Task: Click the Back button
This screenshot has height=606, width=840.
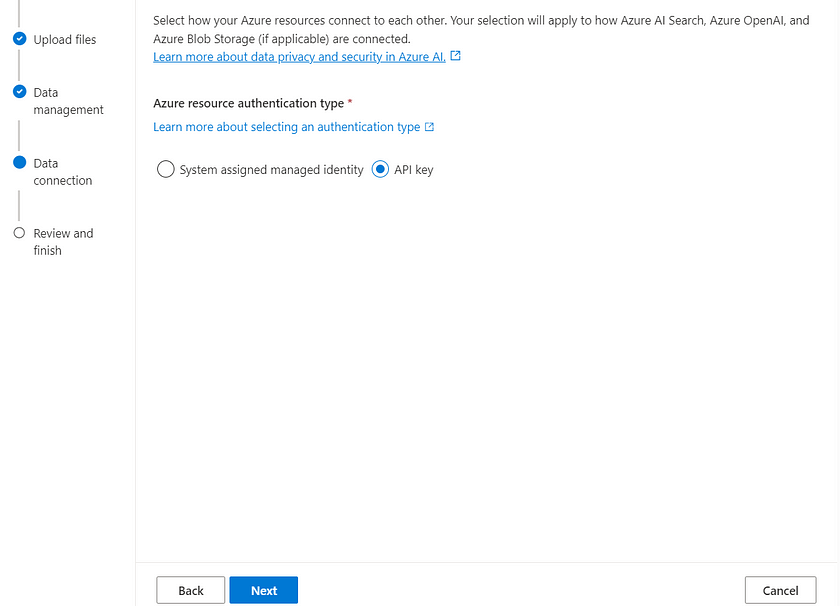Action: coord(191,590)
